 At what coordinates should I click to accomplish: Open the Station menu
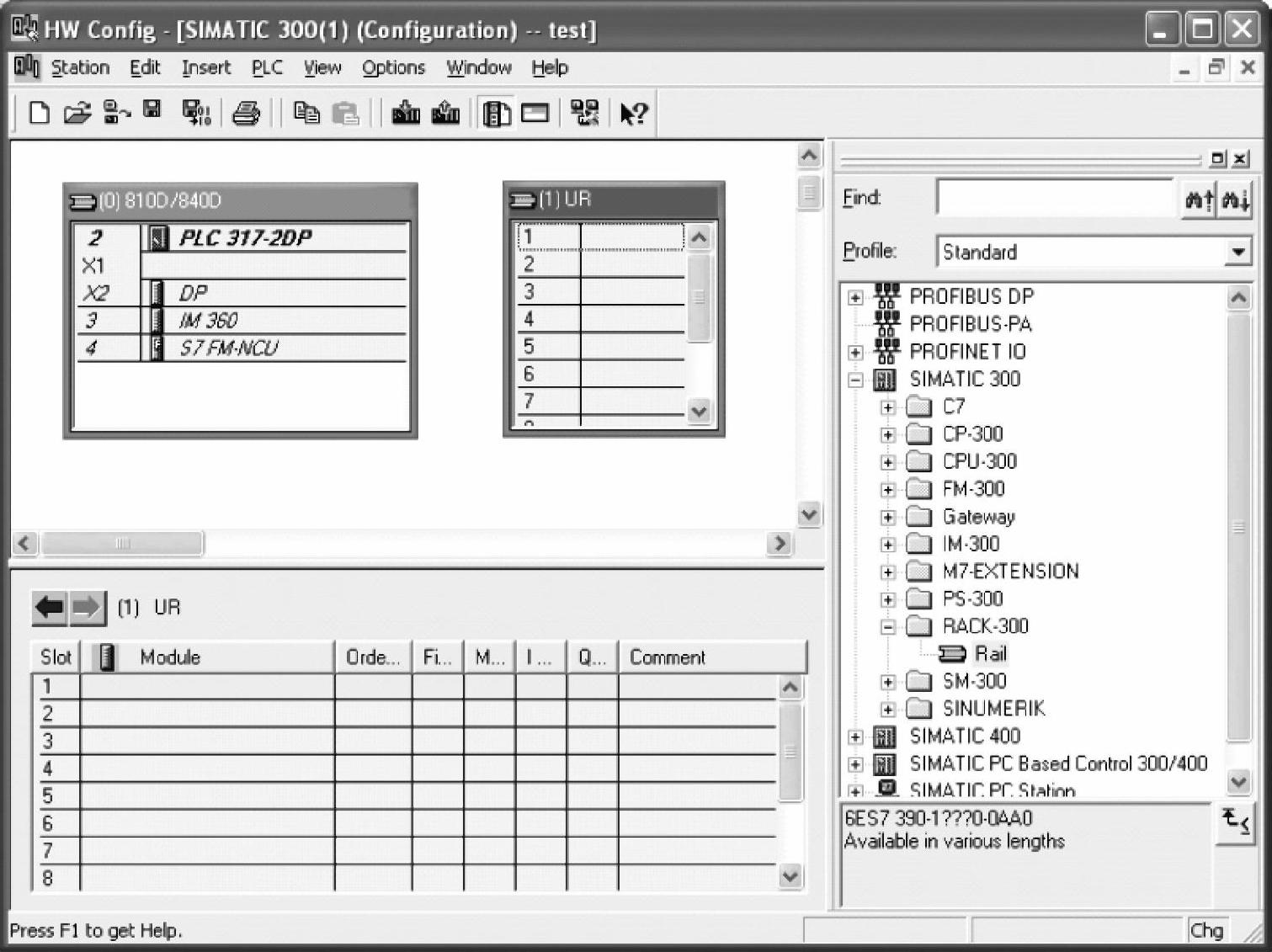80,67
